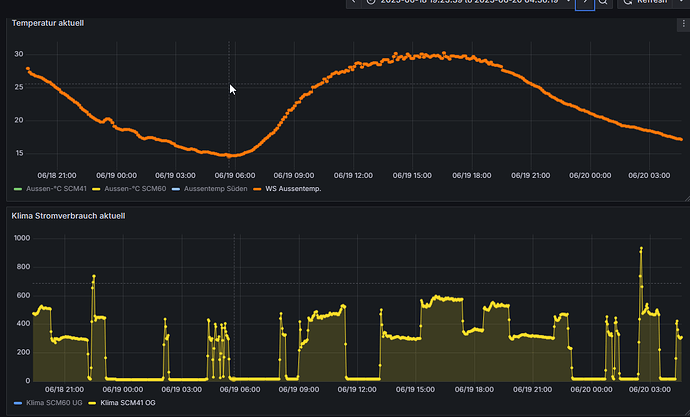Click power axis value 600
This screenshot has height=417, width=690.
click(22, 295)
